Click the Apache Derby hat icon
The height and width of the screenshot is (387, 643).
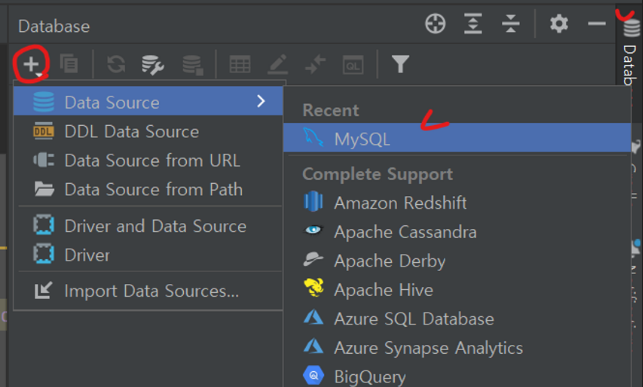(x=313, y=259)
